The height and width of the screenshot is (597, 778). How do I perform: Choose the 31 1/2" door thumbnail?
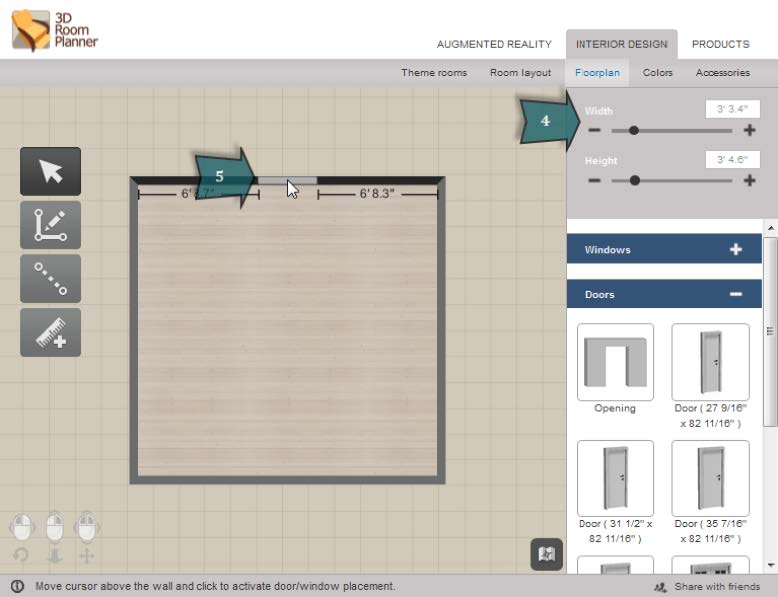(x=615, y=478)
